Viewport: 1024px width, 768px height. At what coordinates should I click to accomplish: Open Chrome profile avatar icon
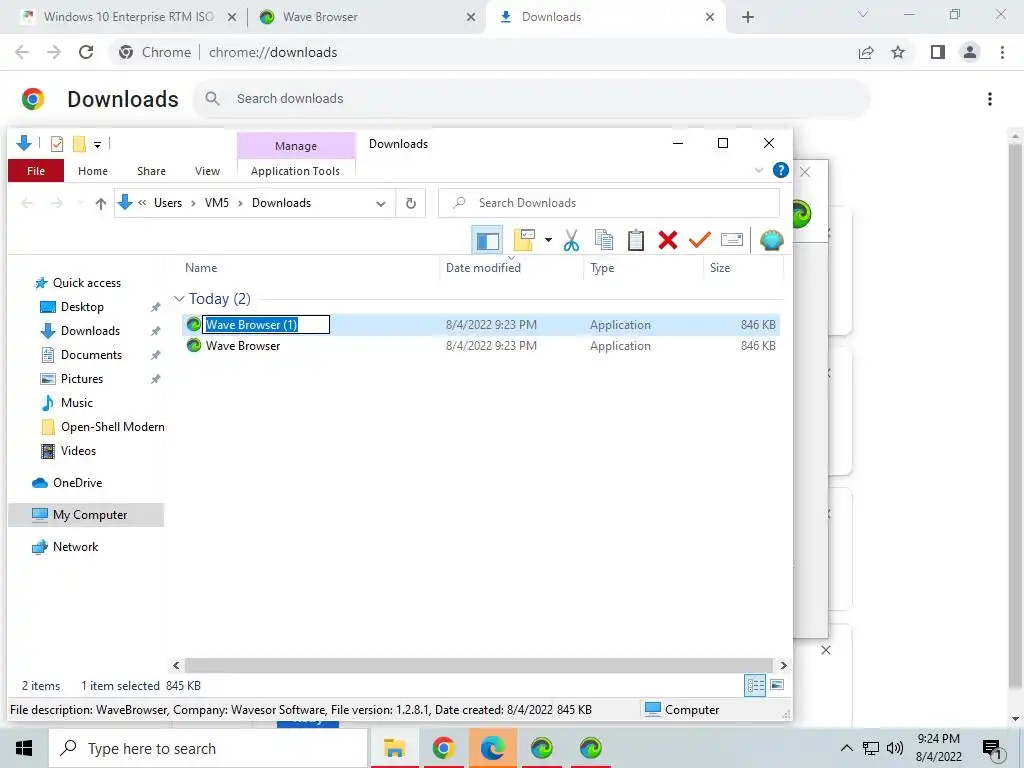pos(970,52)
